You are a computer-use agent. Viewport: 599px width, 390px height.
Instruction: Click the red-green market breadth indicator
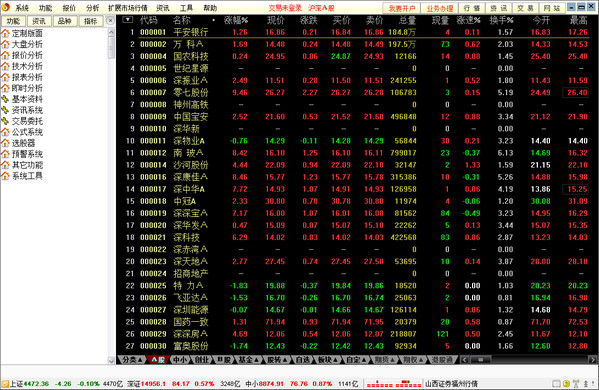[393, 384]
